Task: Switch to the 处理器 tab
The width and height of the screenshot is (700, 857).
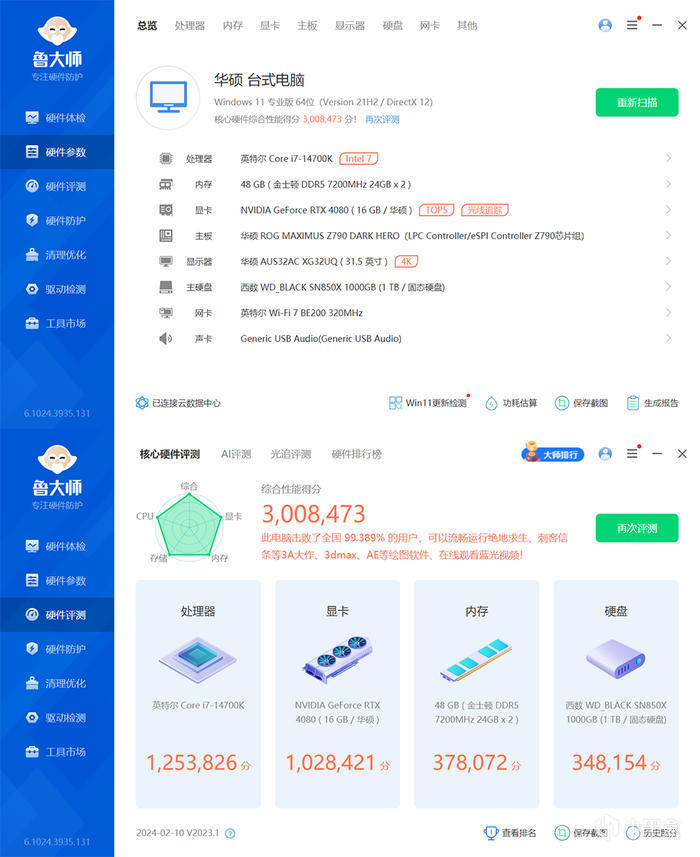Action: 190,25
